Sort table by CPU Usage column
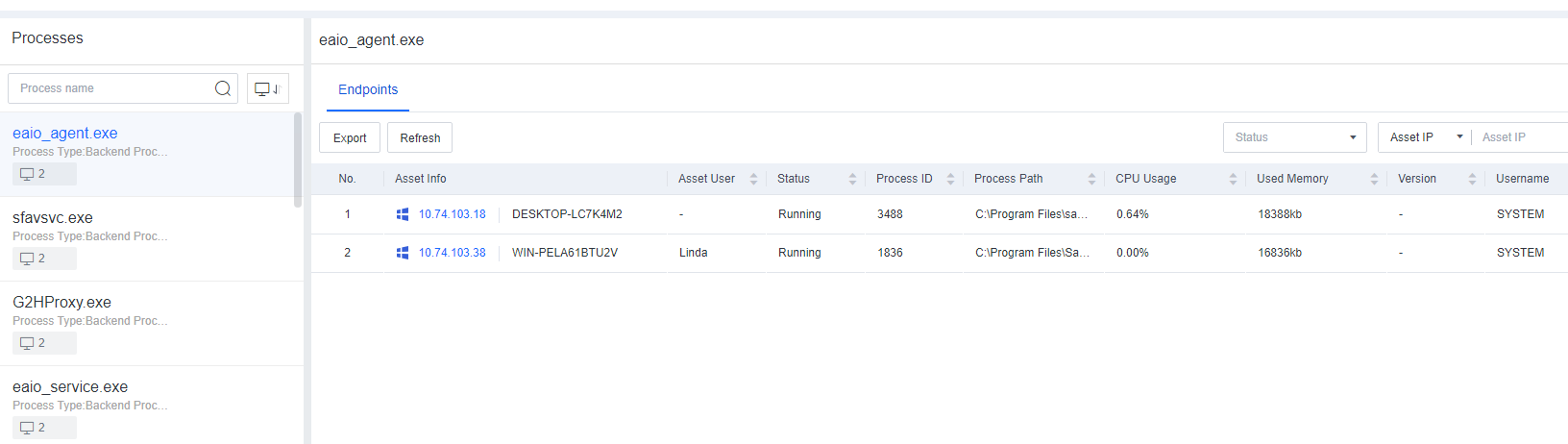1568x444 pixels. (1233, 179)
